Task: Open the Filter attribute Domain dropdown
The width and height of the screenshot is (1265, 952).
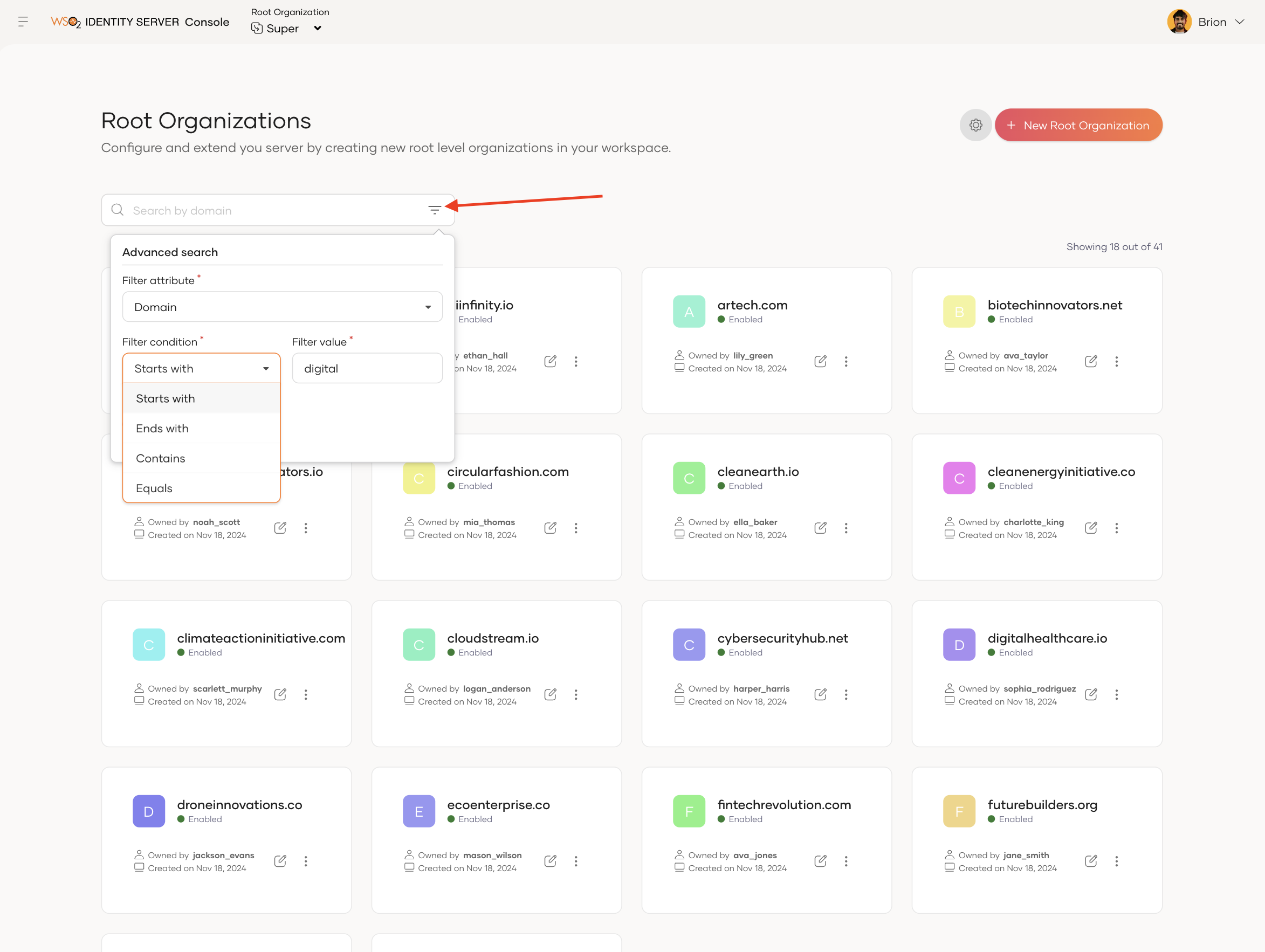Action: 282,307
